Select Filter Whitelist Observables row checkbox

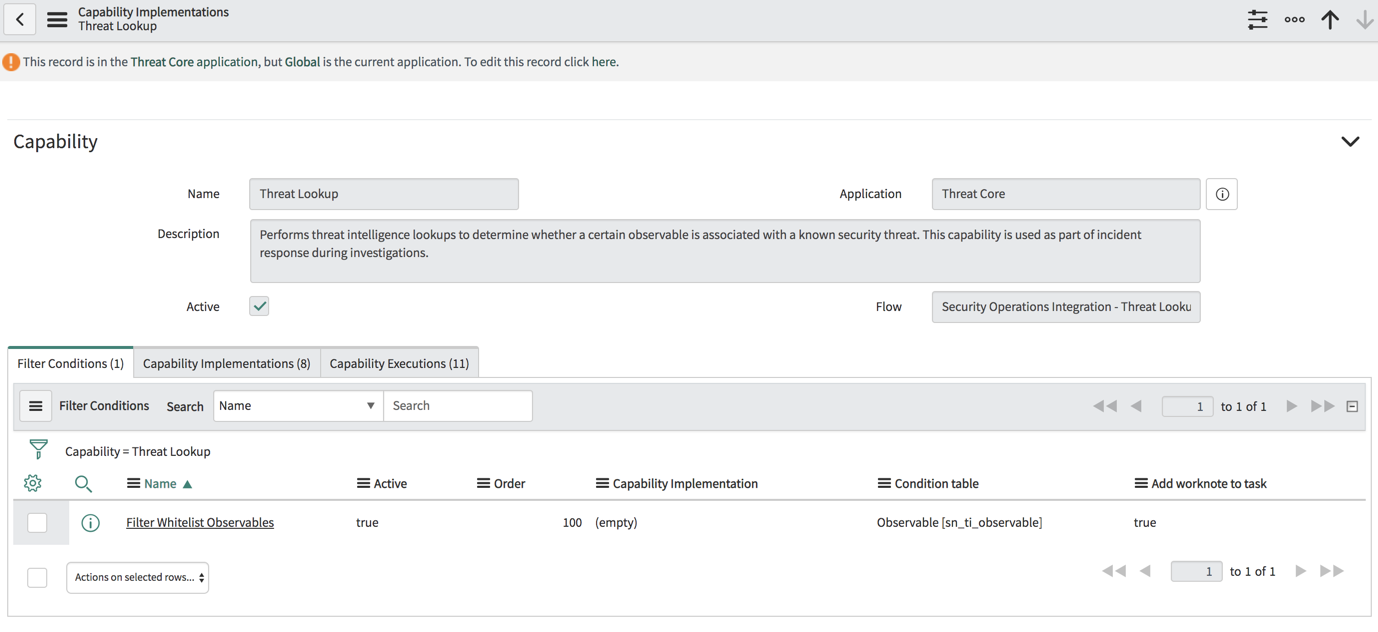click(37, 523)
